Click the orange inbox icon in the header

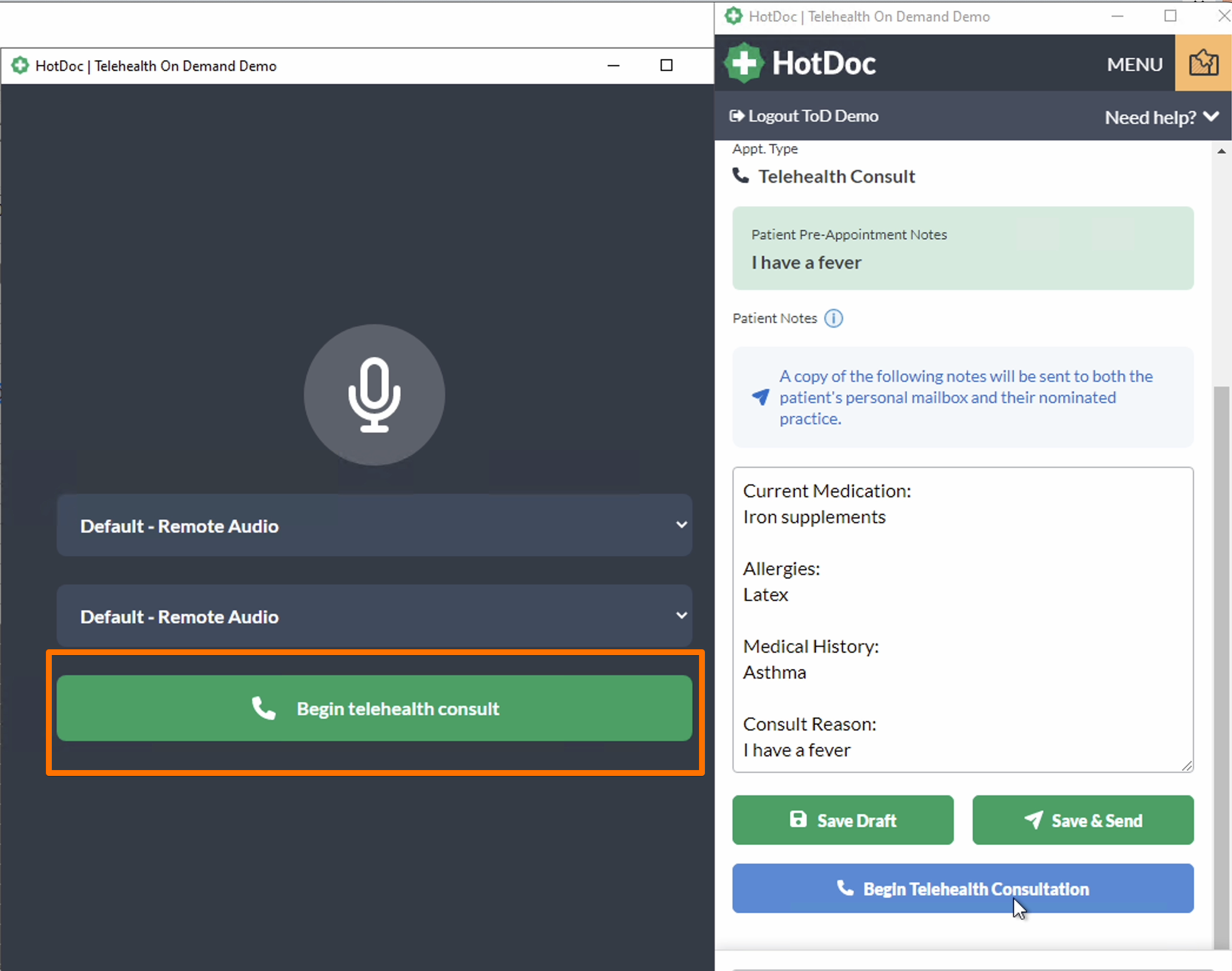(1203, 62)
